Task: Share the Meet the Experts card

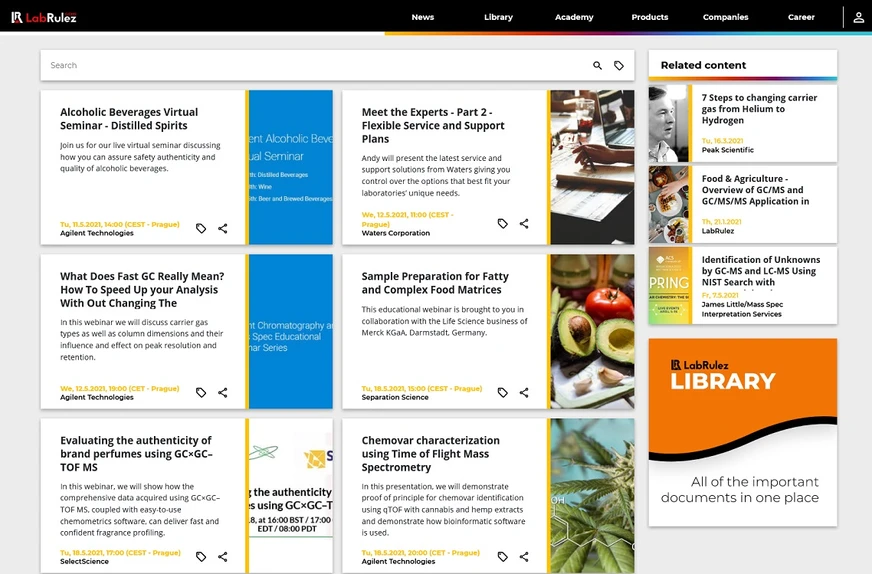Action: point(524,224)
